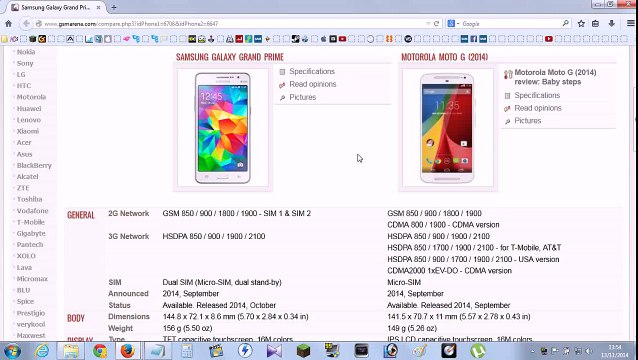Go to the Firefox home page icon
Image resolution: width=638 pixels, height=360 pixels.
coord(8,24)
